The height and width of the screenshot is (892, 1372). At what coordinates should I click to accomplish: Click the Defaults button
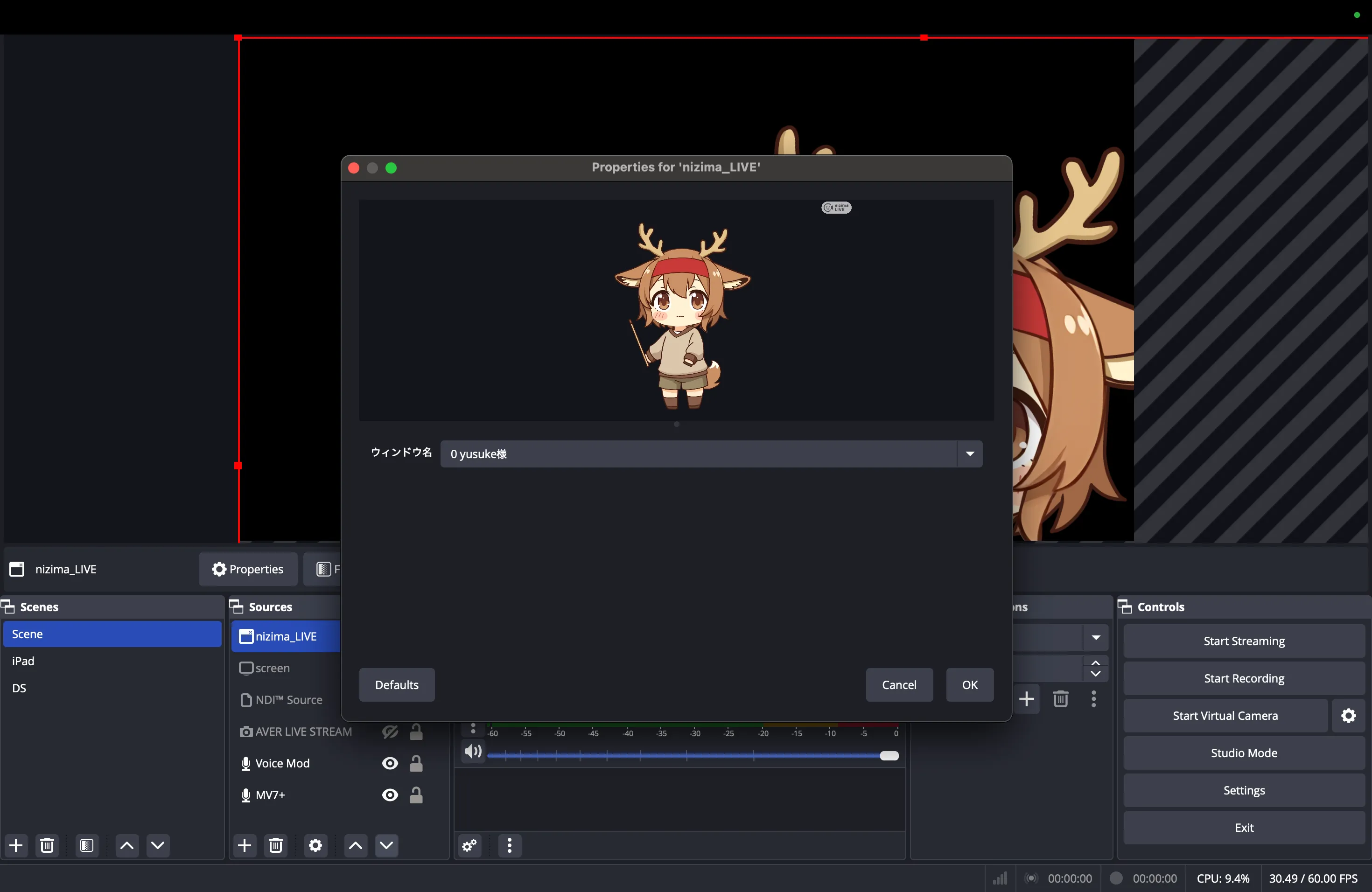tap(397, 684)
